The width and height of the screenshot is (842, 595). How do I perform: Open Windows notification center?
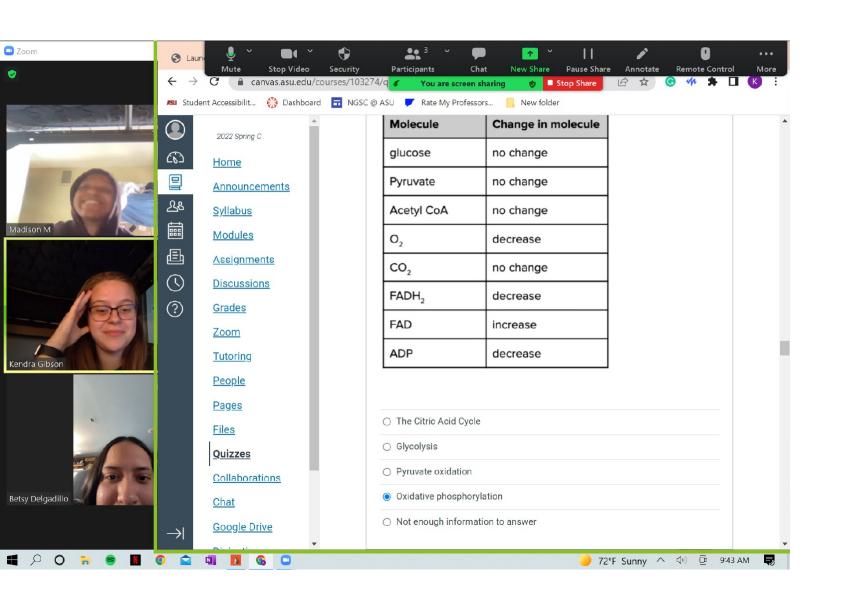pos(769,560)
